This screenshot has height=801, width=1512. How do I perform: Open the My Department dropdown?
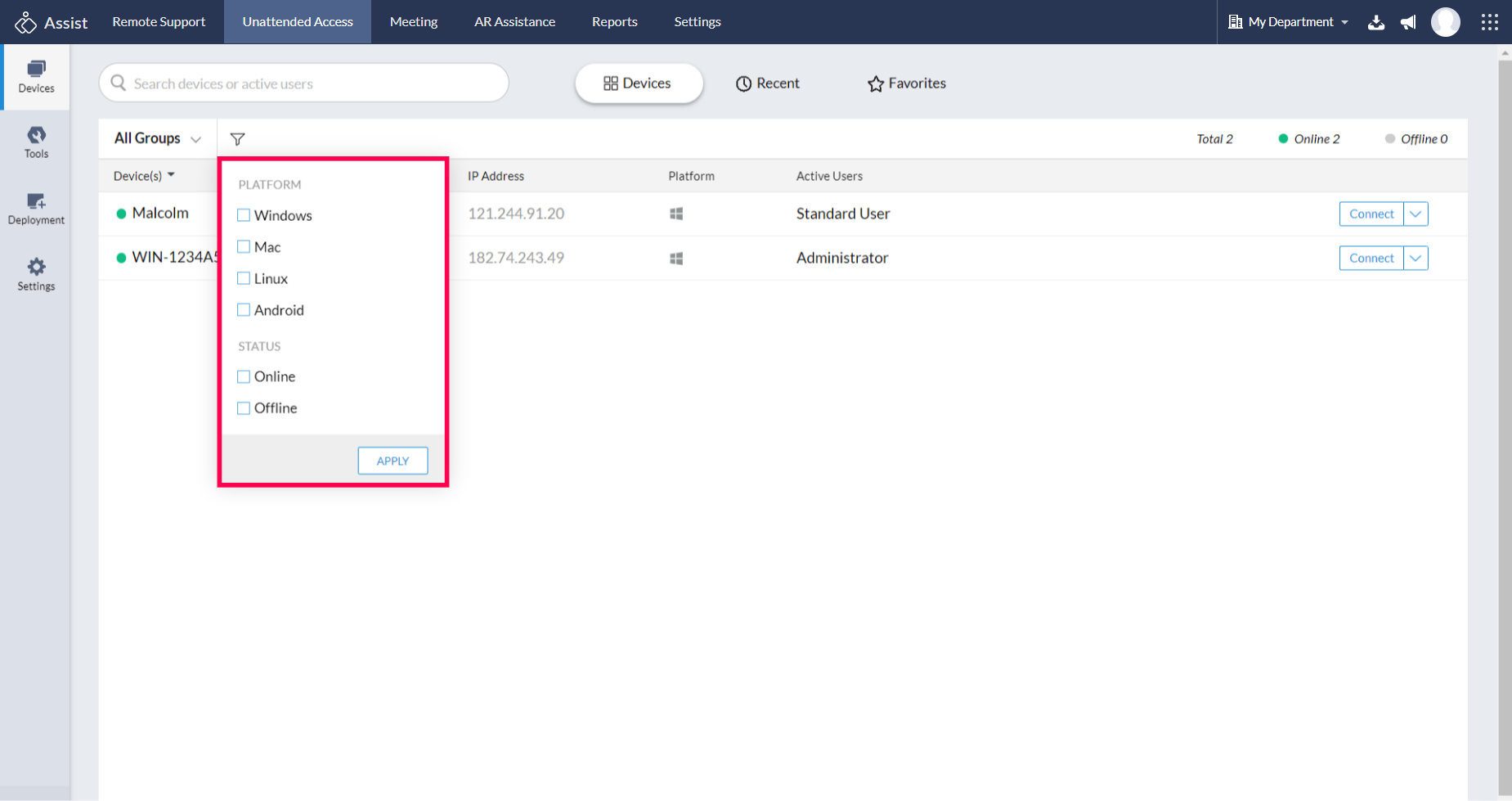pyautogui.click(x=1289, y=22)
